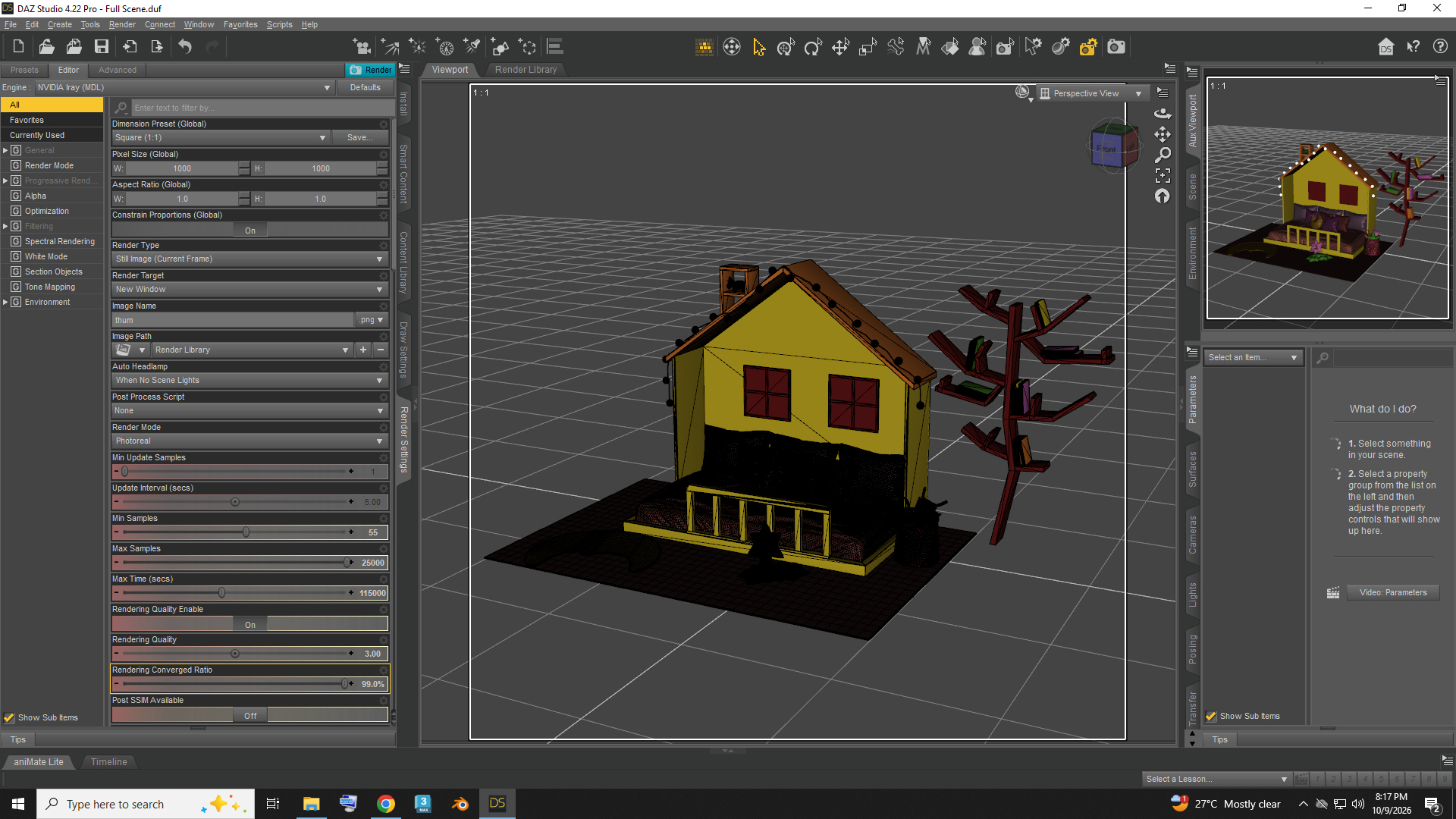Expand the Environment category tree item

click(x=5, y=302)
